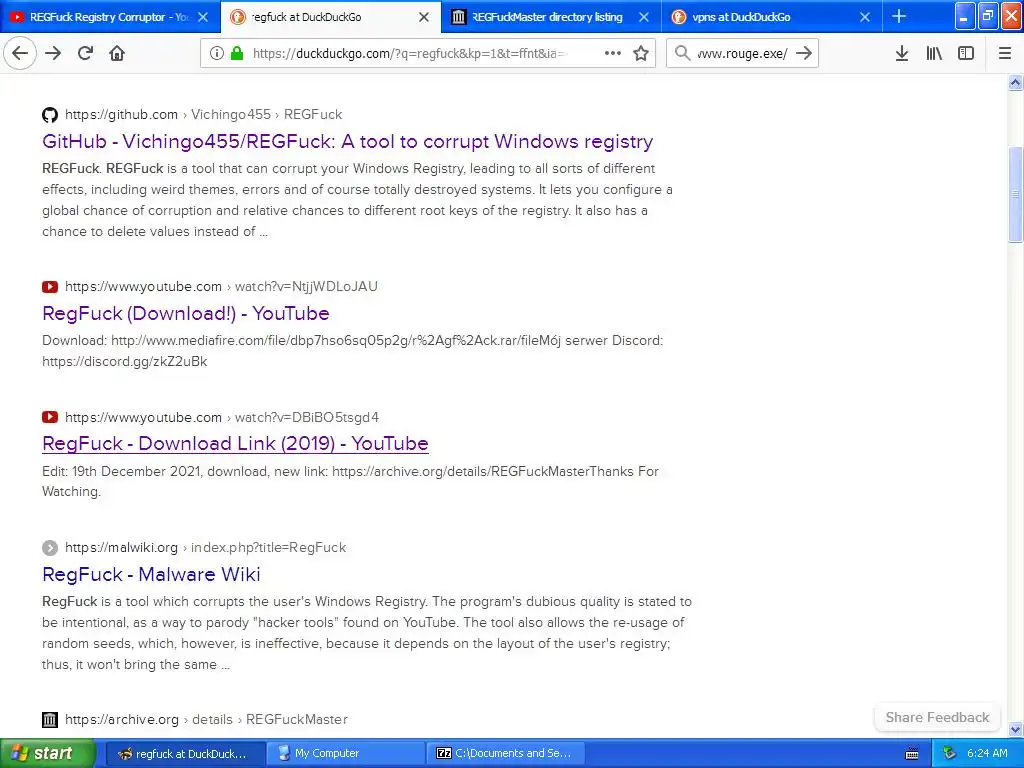Click the scrollbar down arrow
Screen dimensions: 1024x768
point(1015,729)
